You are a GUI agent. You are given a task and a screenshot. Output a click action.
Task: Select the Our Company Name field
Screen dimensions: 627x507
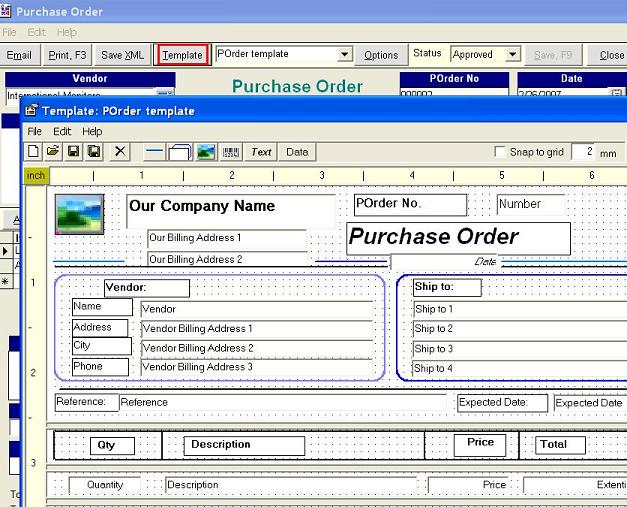click(231, 211)
